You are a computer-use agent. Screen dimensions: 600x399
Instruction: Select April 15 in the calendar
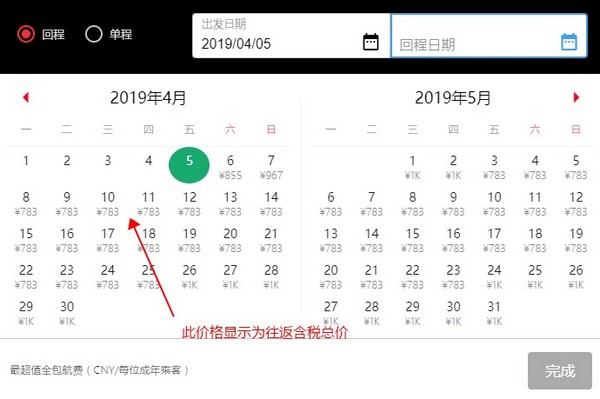click(26, 240)
